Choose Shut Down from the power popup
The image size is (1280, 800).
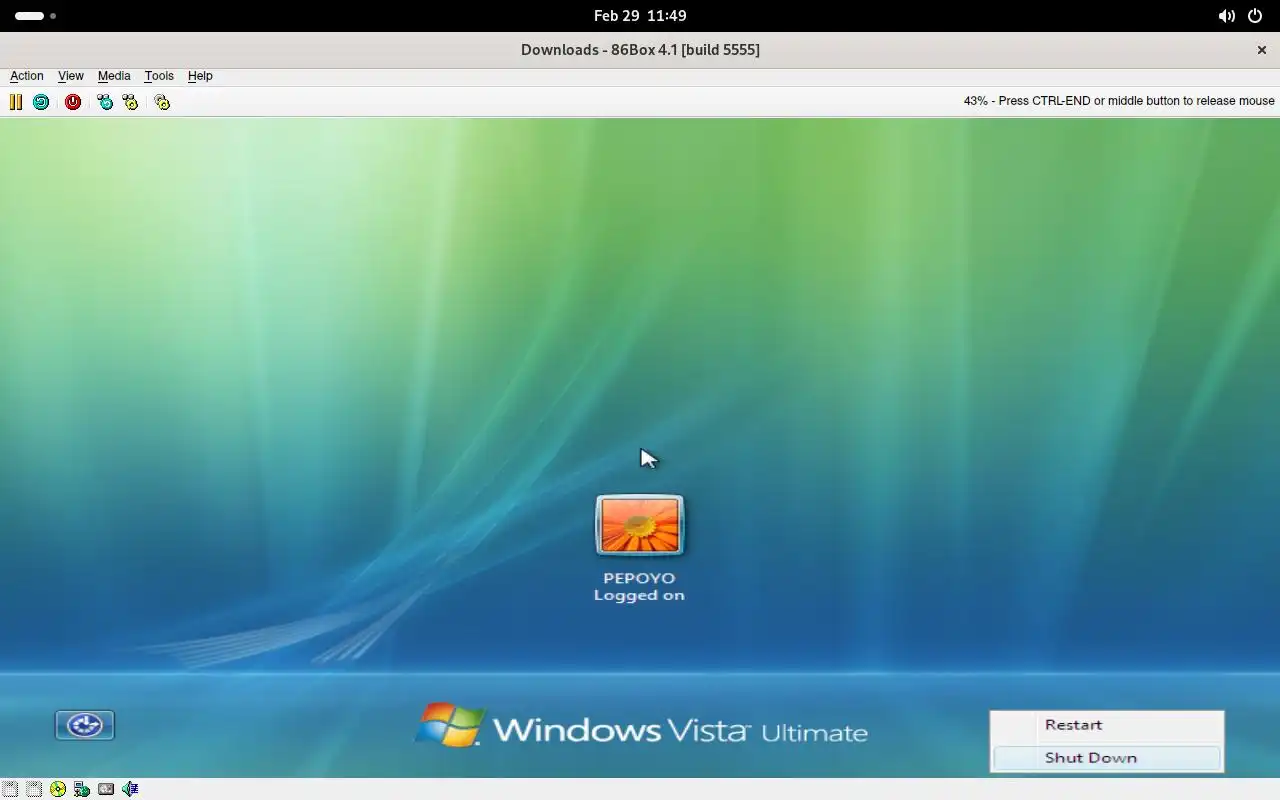click(1107, 758)
